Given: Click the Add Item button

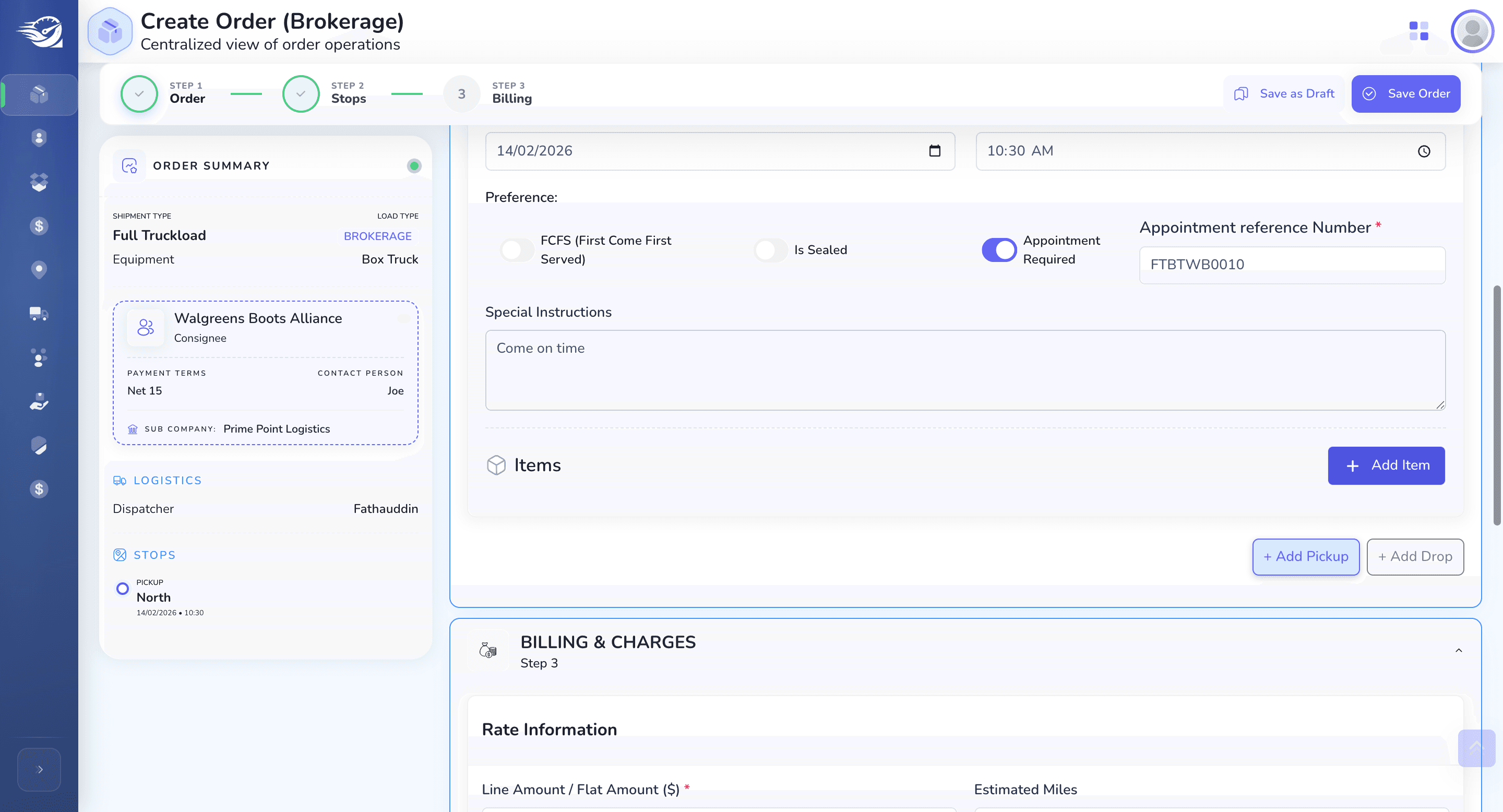Looking at the screenshot, I should tap(1386, 465).
